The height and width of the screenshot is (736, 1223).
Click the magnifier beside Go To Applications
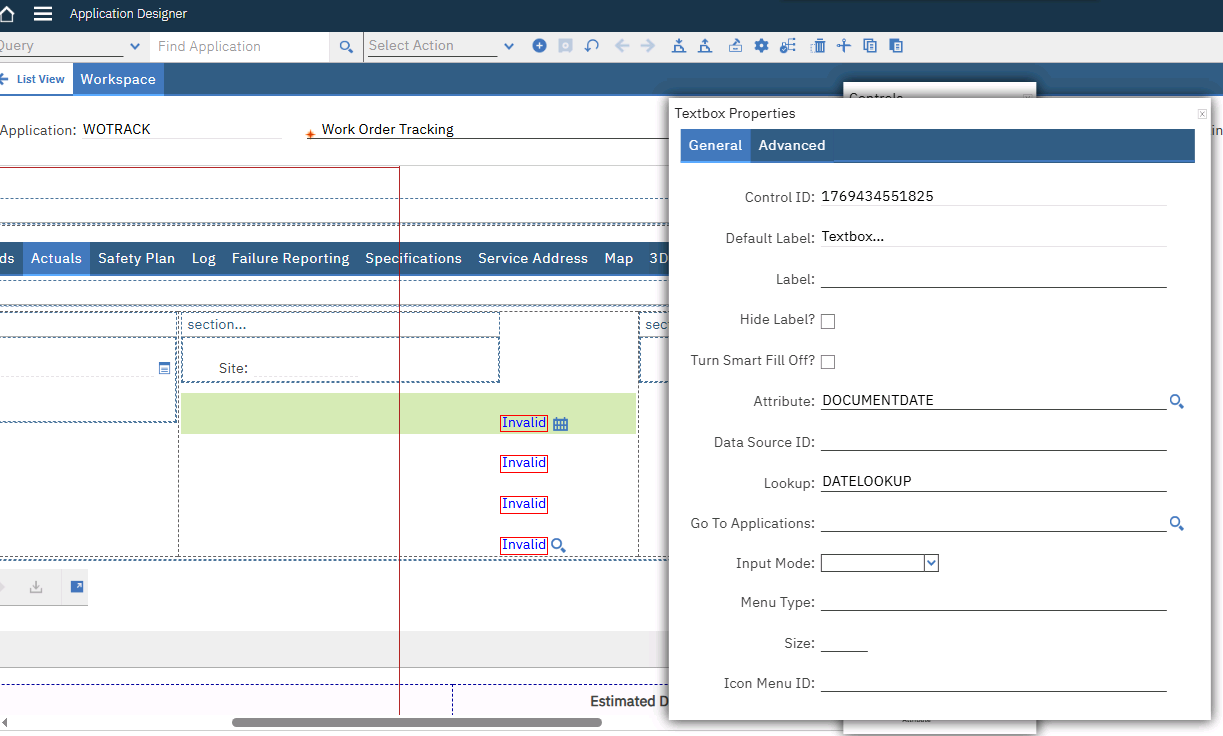click(1177, 524)
